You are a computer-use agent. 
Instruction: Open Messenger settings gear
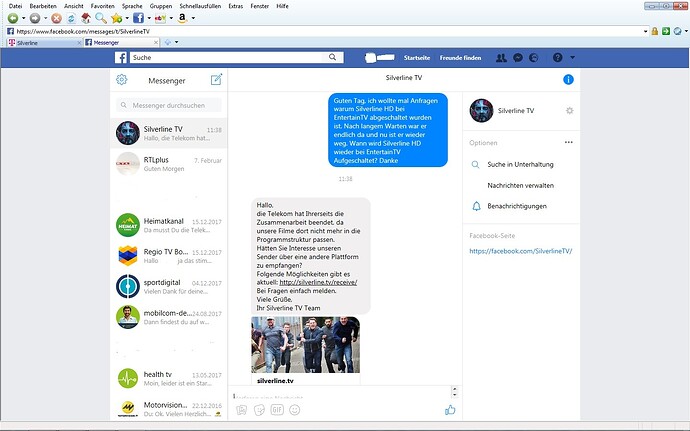pyautogui.click(x=121, y=80)
